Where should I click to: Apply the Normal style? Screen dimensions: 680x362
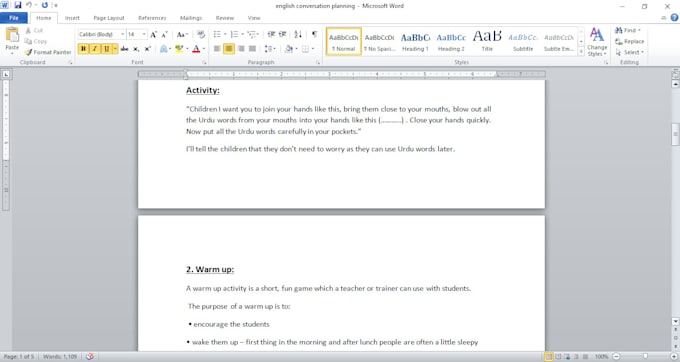point(343,42)
